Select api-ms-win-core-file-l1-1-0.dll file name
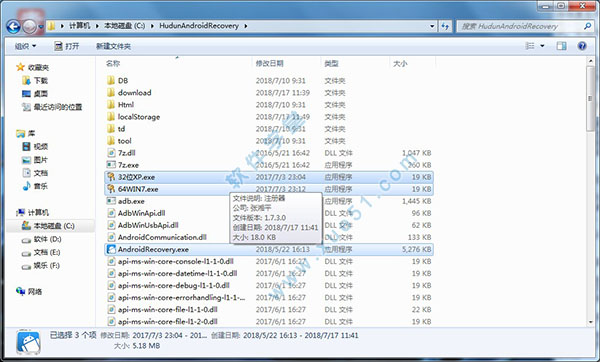 click(168, 310)
